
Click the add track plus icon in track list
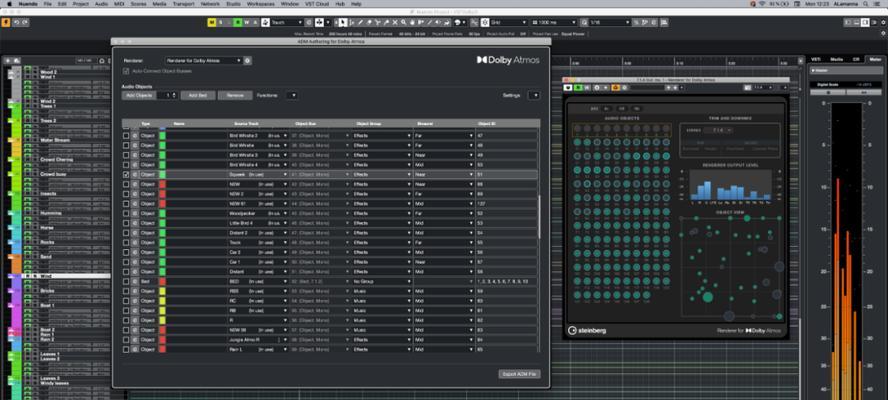point(8,60)
